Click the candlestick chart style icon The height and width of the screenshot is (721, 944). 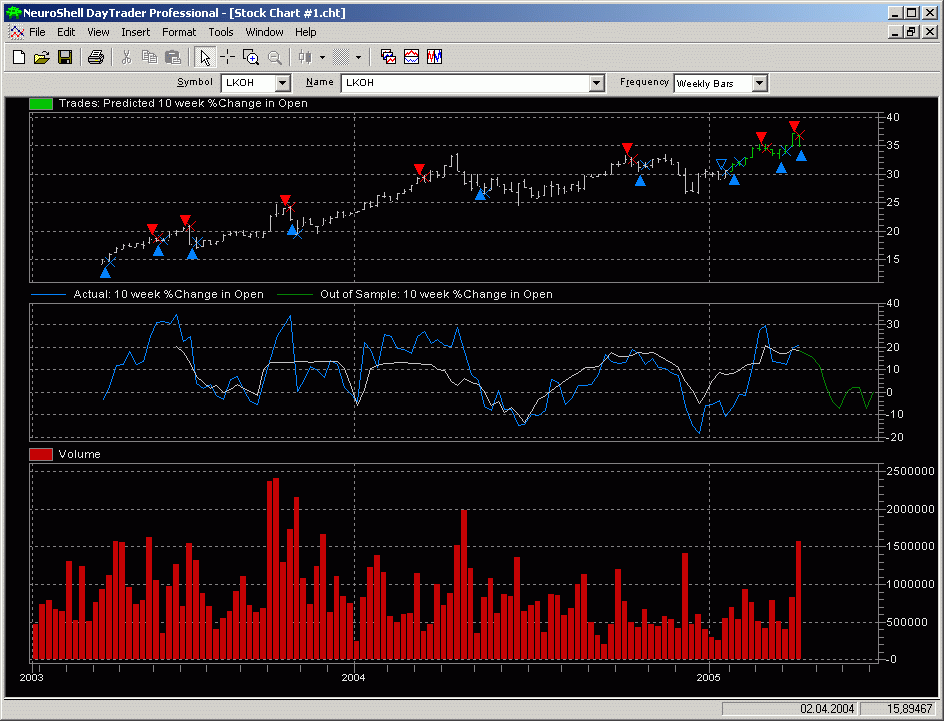coord(305,57)
